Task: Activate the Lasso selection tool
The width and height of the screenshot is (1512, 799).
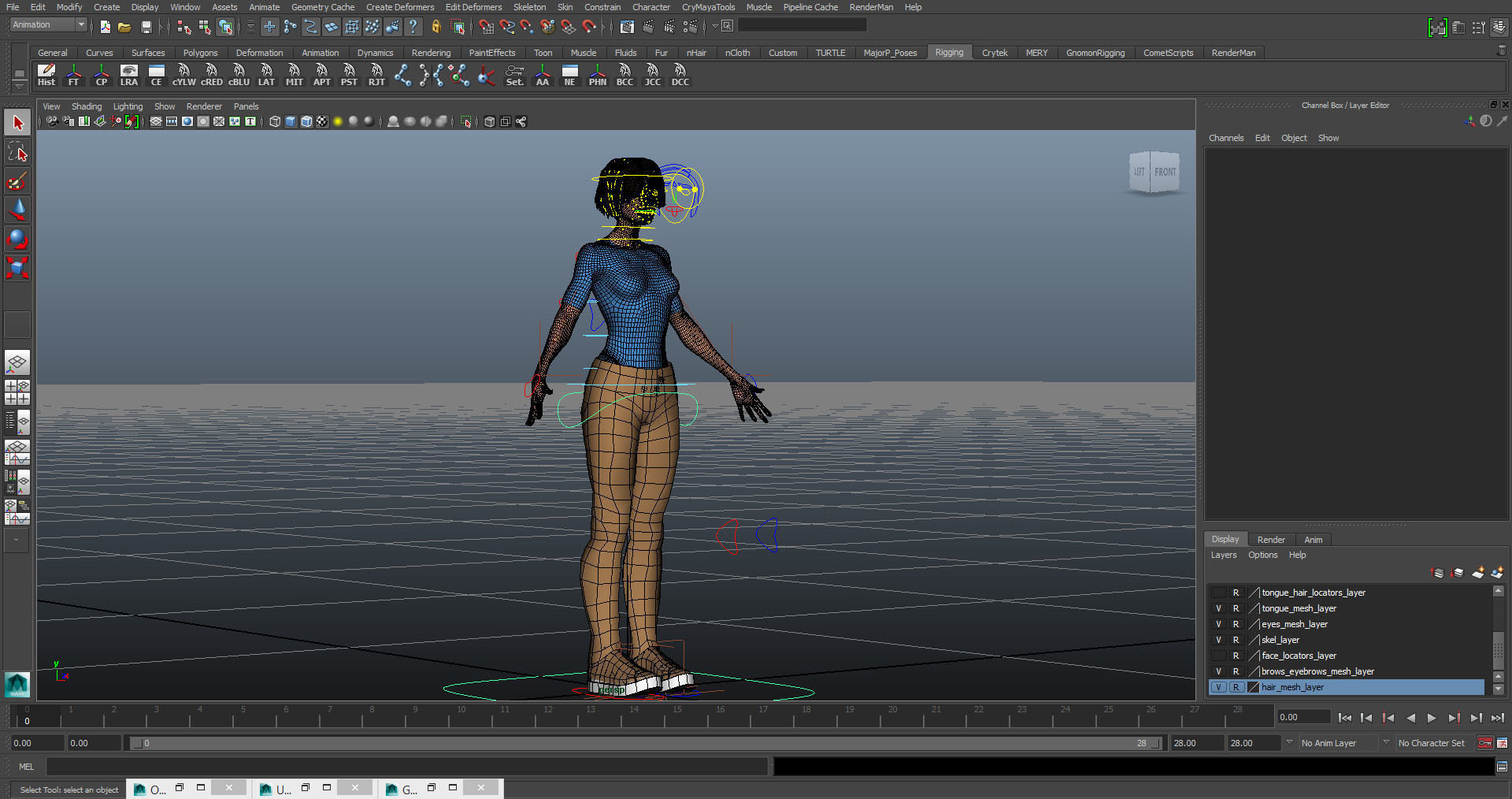Action: point(17,152)
